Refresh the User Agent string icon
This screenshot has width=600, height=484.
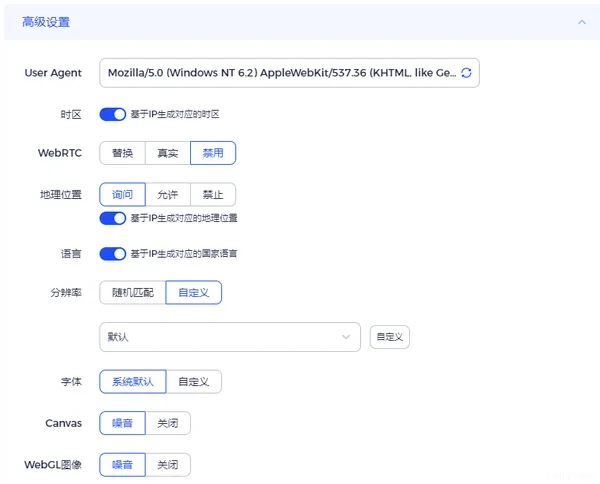466,73
